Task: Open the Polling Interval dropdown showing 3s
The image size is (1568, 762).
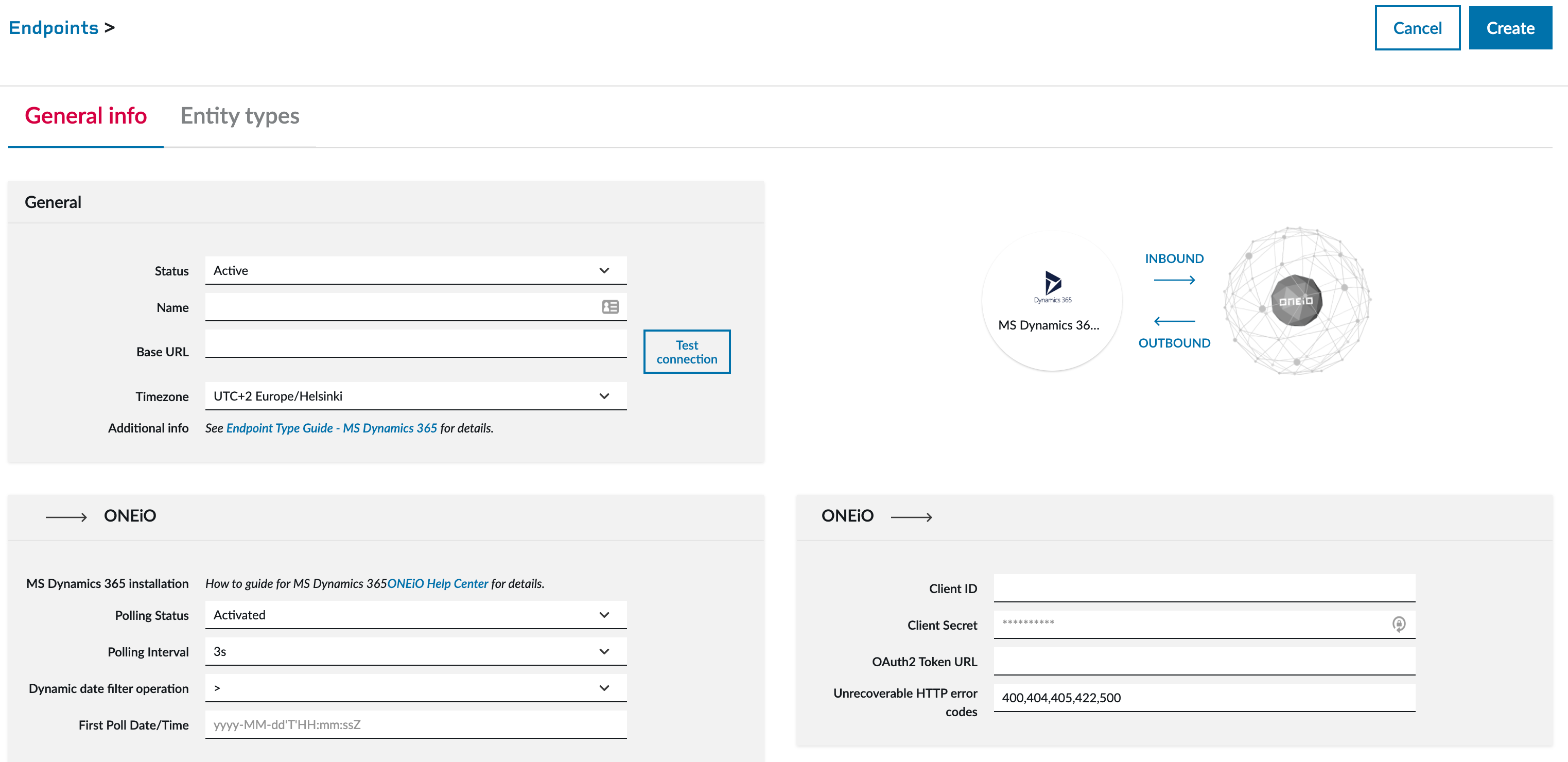Action: pyautogui.click(x=416, y=651)
